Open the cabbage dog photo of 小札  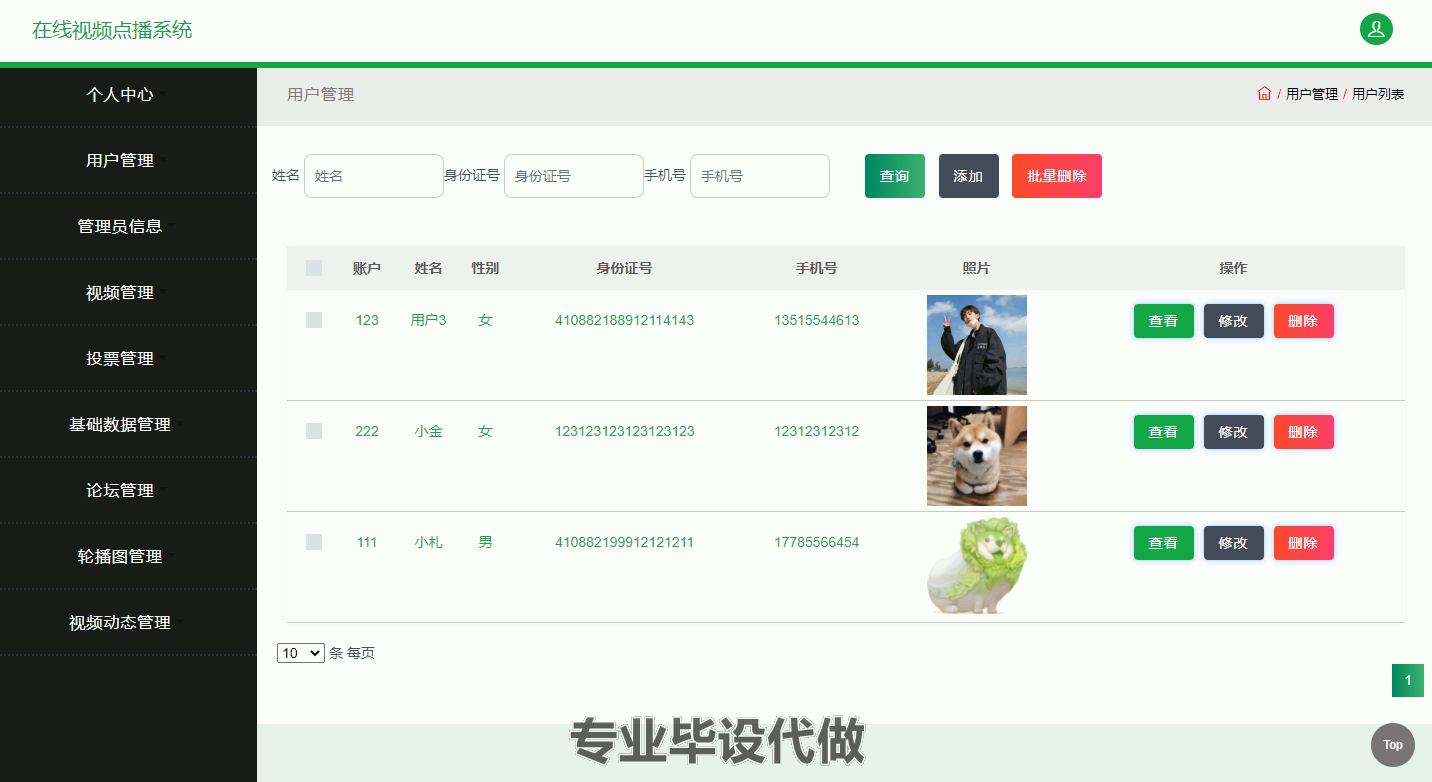click(977, 567)
